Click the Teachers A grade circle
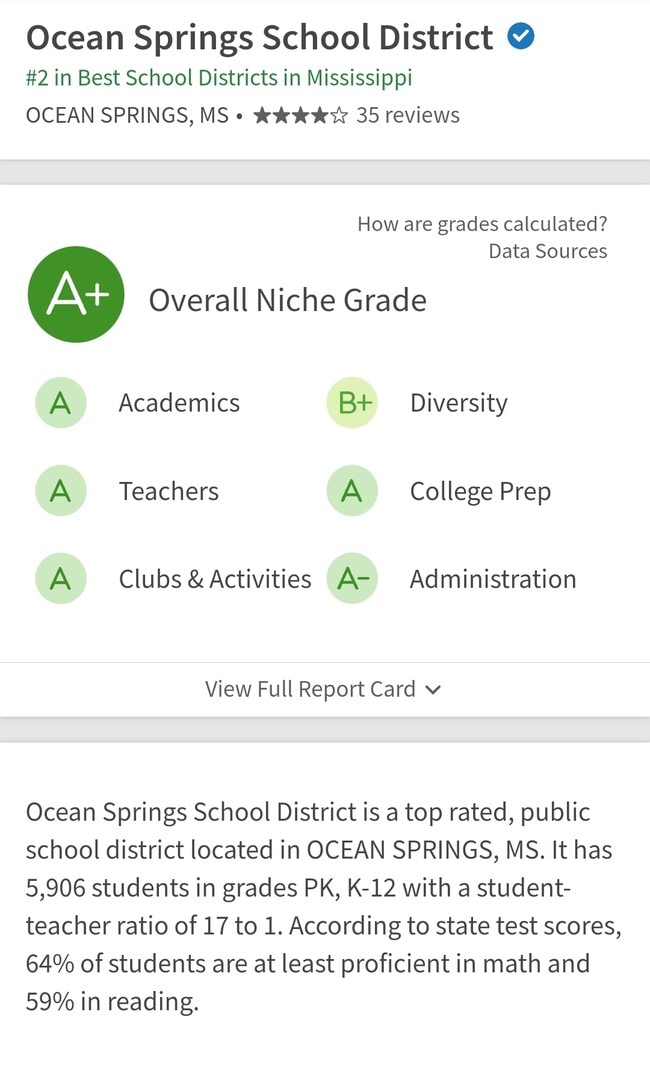Screen dimensions: 650x1068 click(x=61, y=491)
